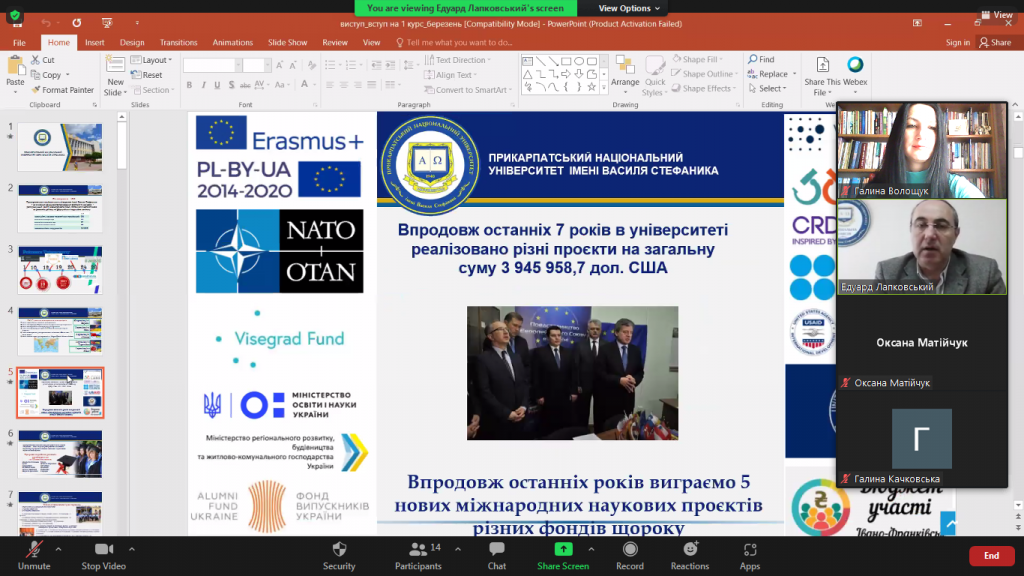Click Format Painter in Clipboard group
Viewport: 1024px width, 576px height.
pos(63,90)
